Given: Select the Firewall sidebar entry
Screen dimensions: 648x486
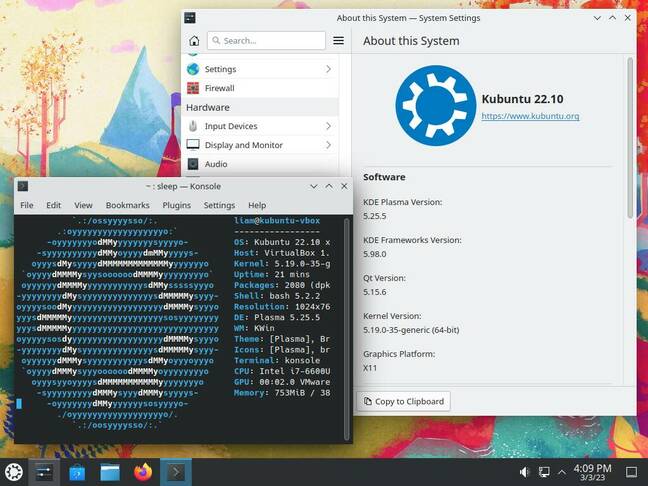Looking at the screenshot, I should [260, 88].
